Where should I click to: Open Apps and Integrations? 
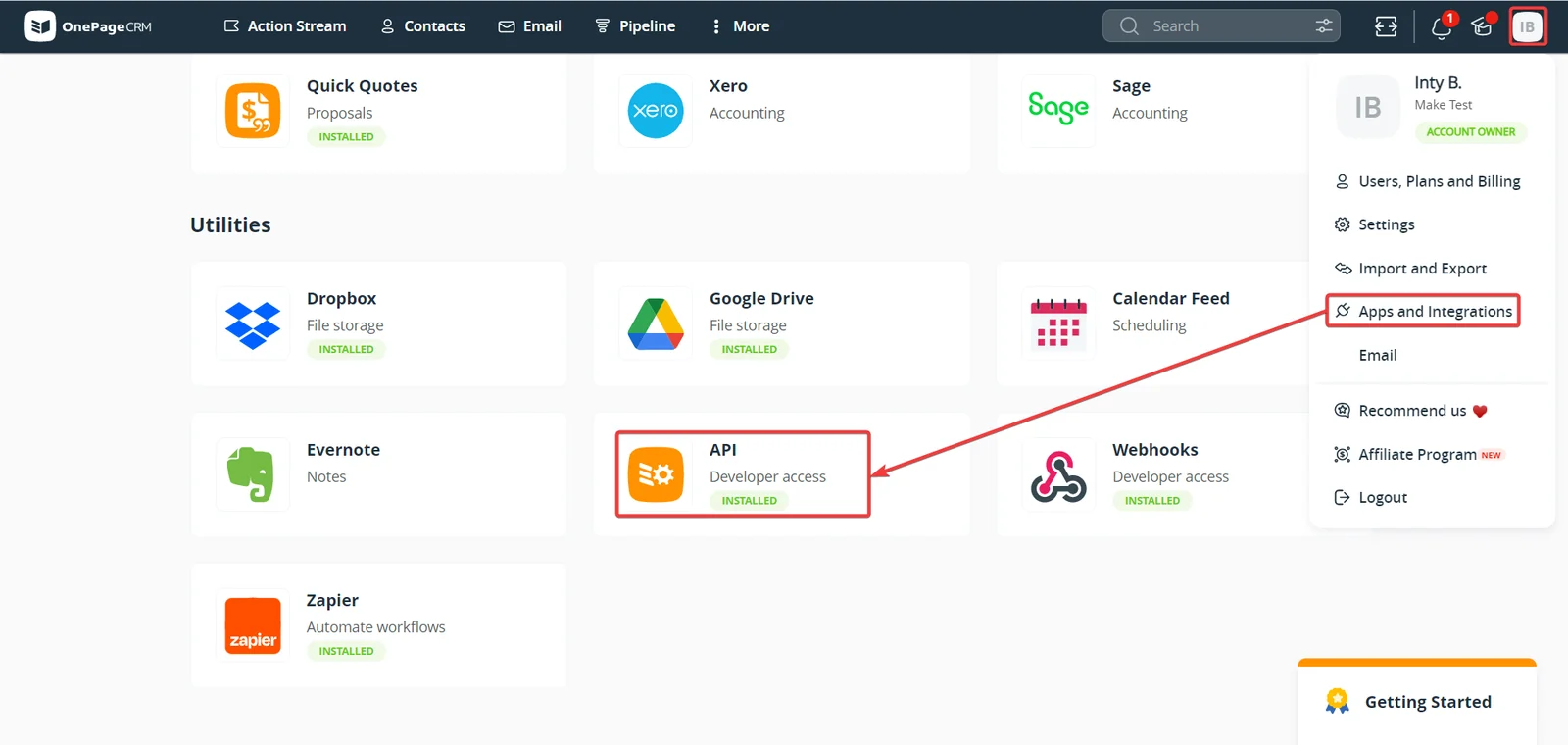coord(1423,312)
